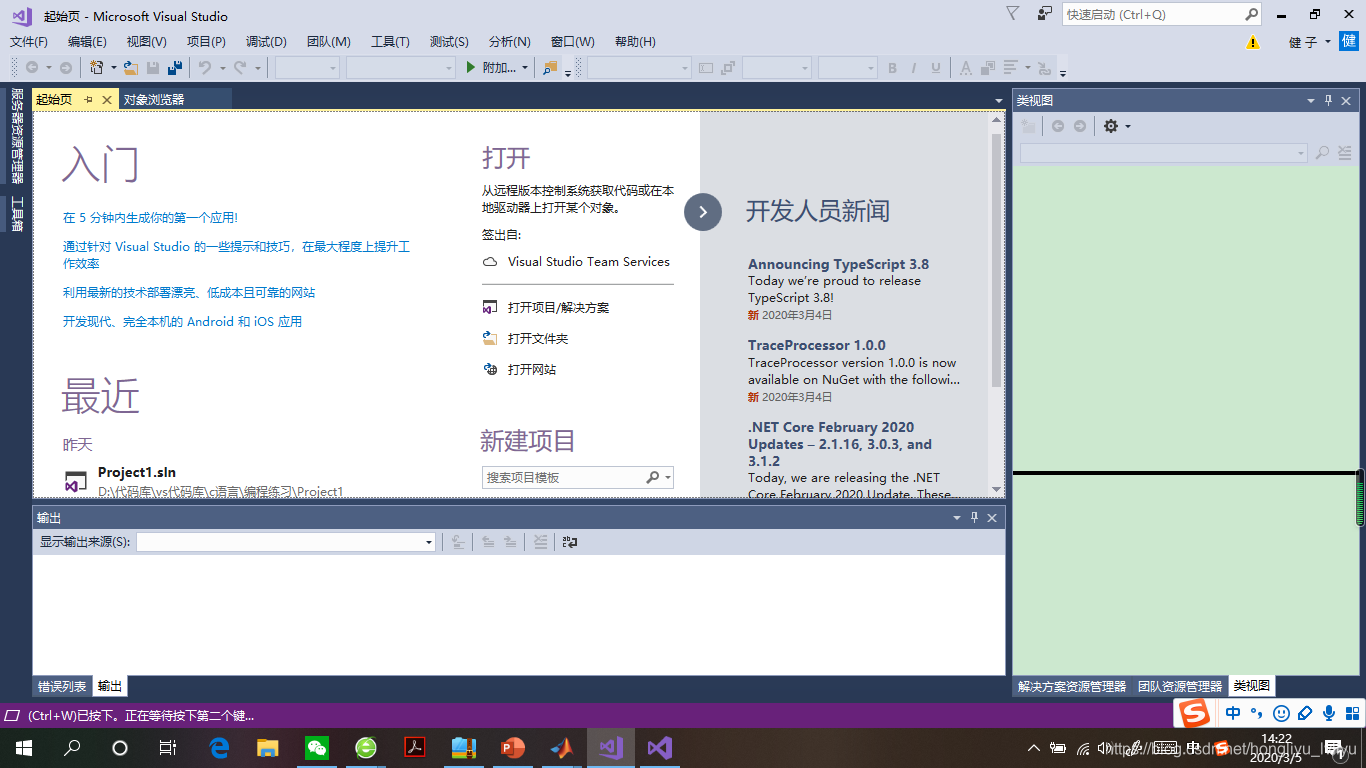The height and width of the screenshot is (768, 1366).
Task: Click the 在 5 分钟内生成你的第一个应用 link
Action: click(150, 218)
